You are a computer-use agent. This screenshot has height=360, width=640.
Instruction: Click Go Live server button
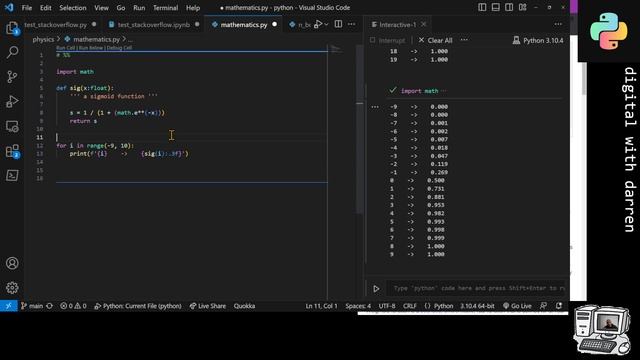pyautogui.click(x=517, y=306)
